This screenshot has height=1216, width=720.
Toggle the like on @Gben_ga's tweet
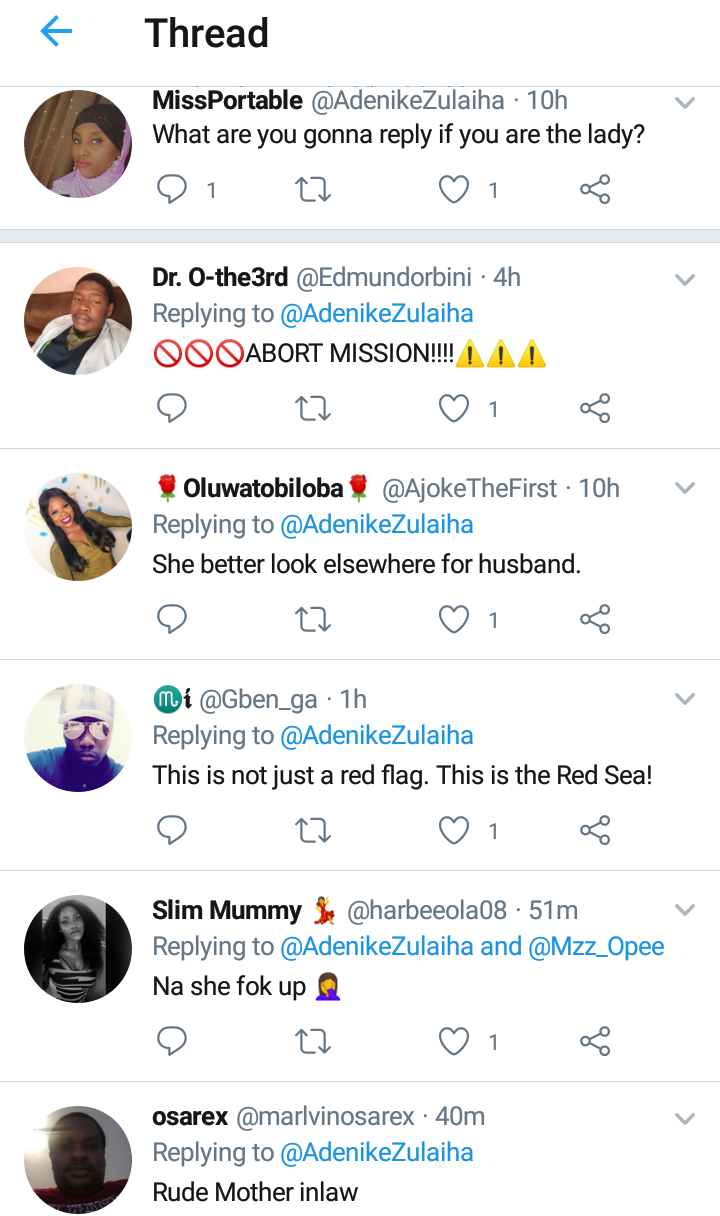pos(453,830)
